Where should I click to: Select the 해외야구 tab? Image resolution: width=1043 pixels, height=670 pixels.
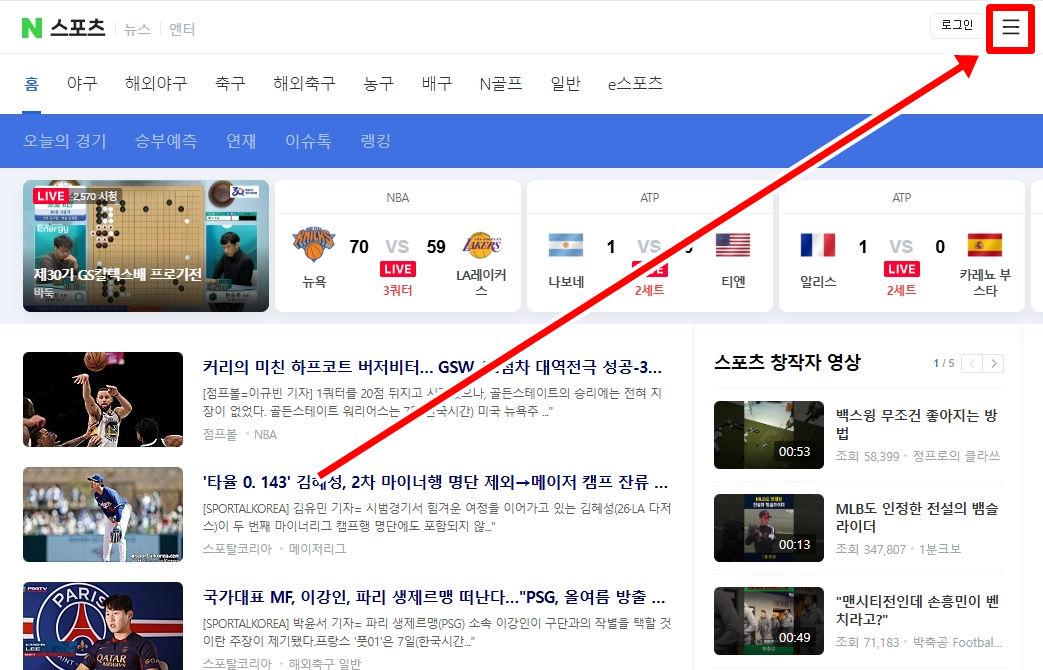[x=156, y=84]
